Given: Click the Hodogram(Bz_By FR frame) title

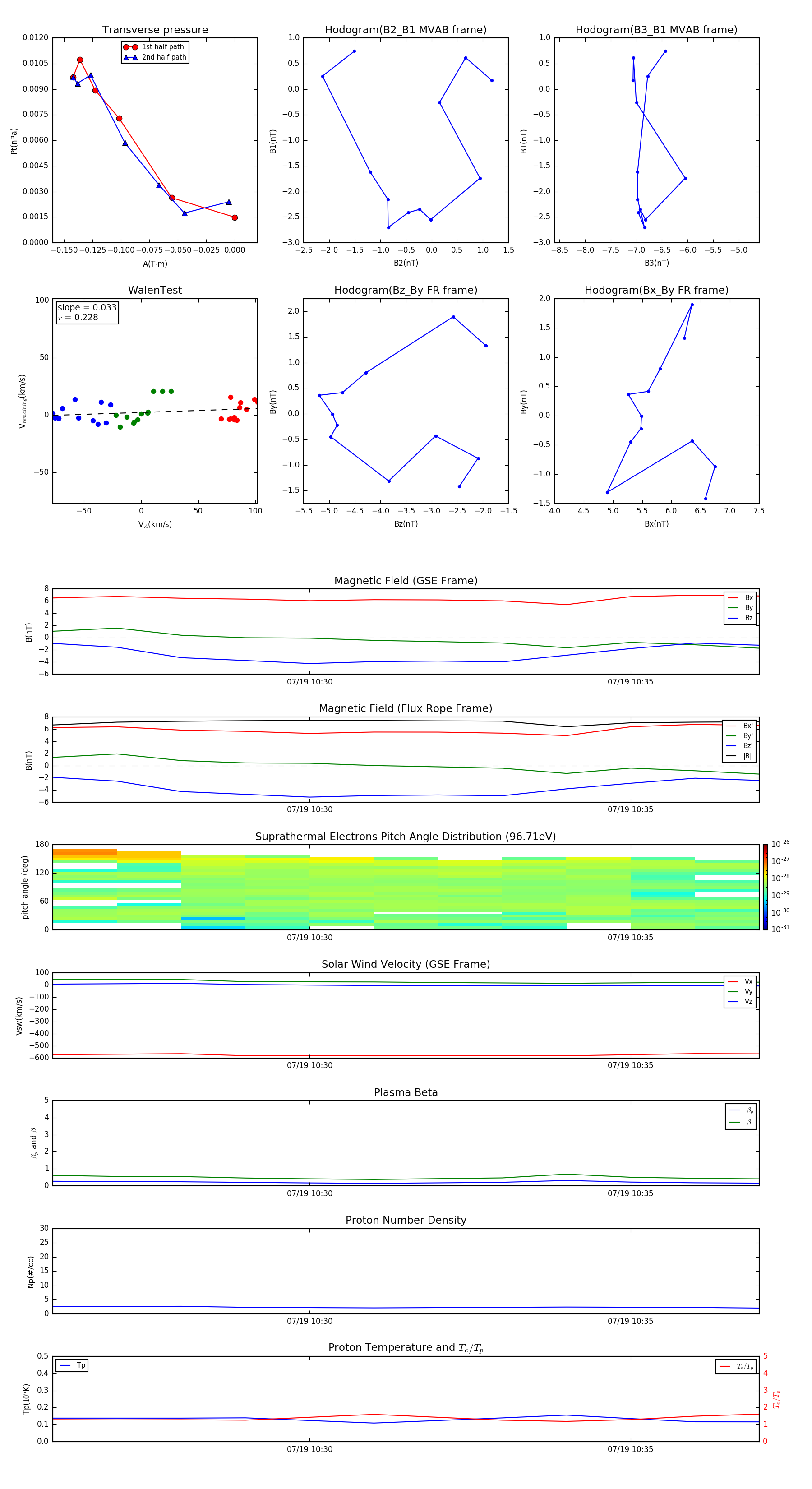Looking at the screenshot, I should (x=406, y=290).
